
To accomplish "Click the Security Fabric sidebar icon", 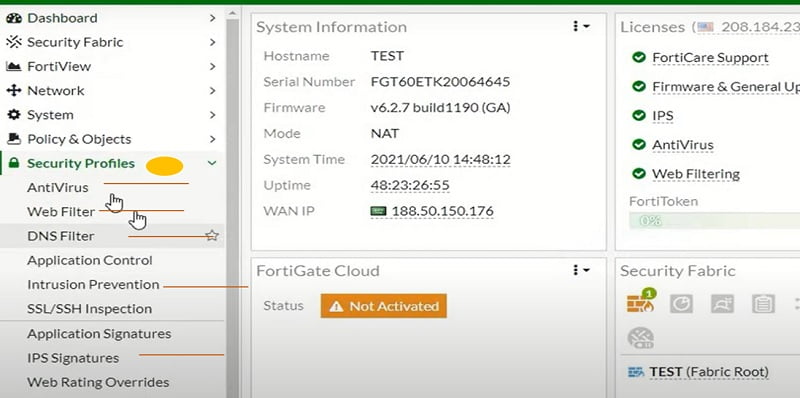I will (x=14, y=42).
